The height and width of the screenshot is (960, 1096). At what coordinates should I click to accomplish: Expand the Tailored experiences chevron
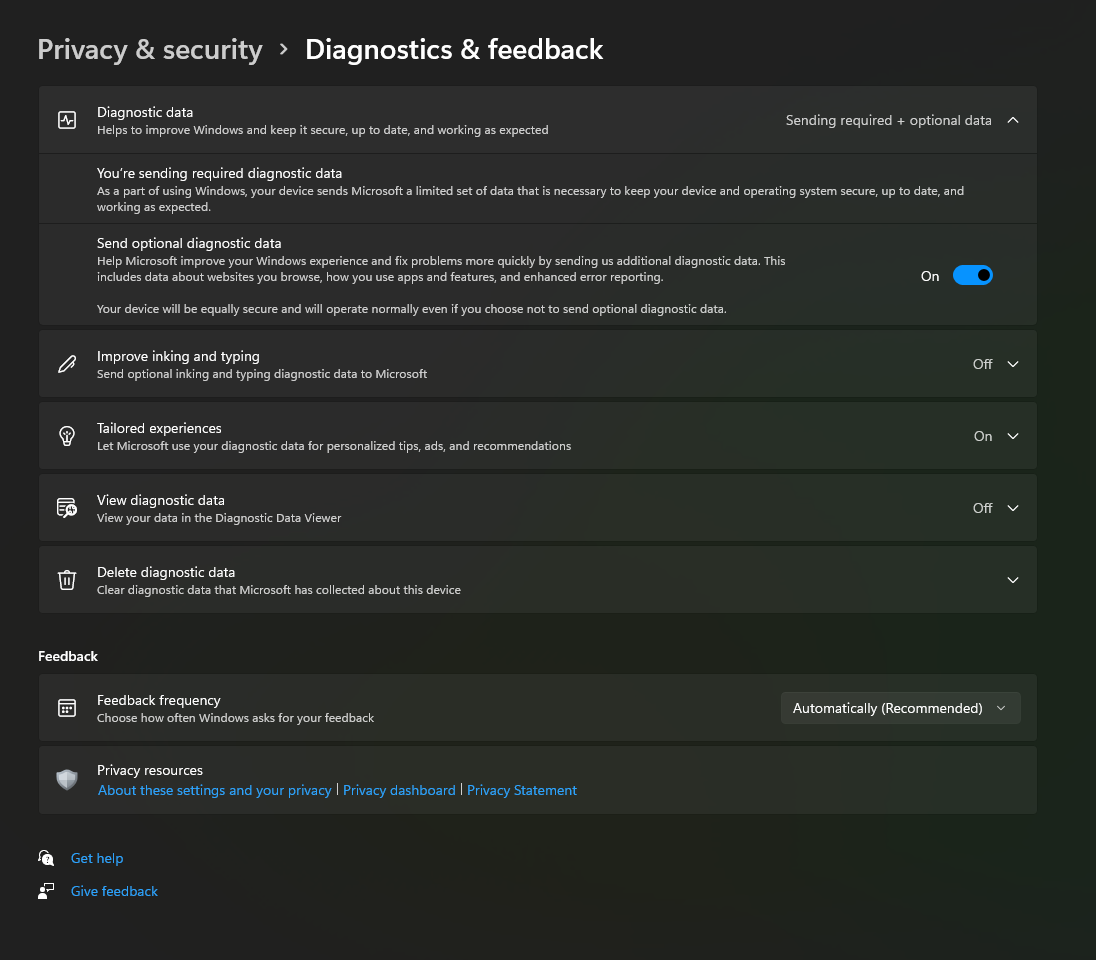tap(1013, 436)
